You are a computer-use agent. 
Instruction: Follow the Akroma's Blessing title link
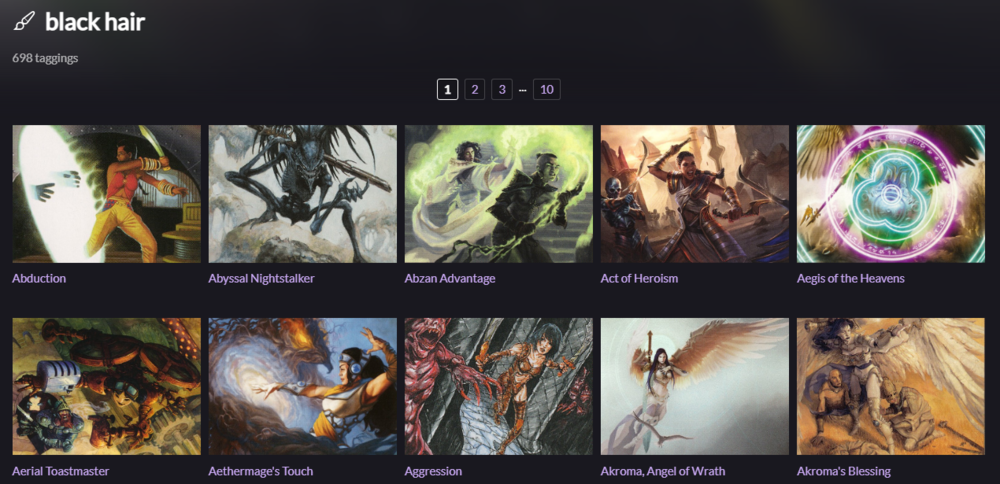(x=844, y=472)
